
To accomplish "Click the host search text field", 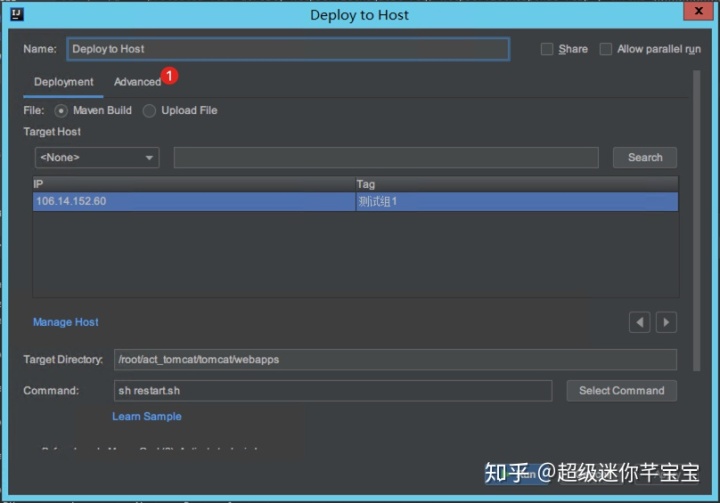I will point(386,158).
